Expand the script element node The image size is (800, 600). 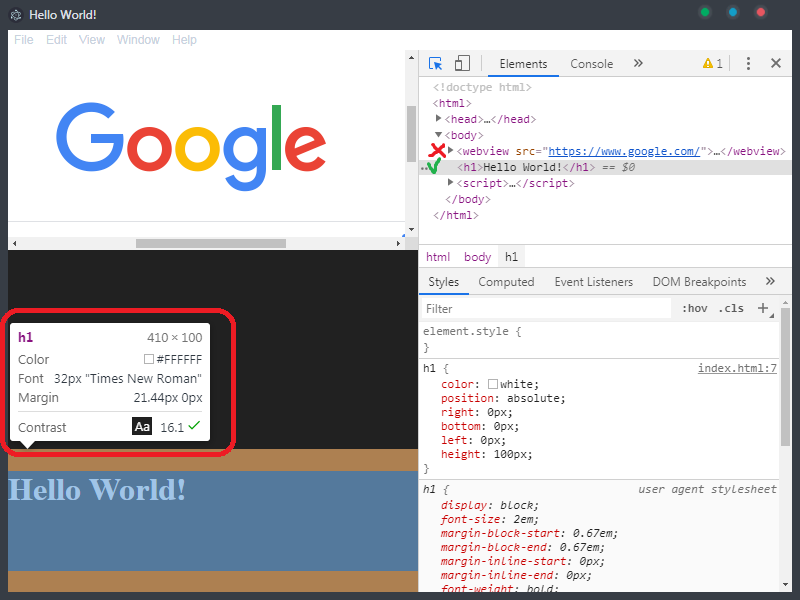coord(449,183)
